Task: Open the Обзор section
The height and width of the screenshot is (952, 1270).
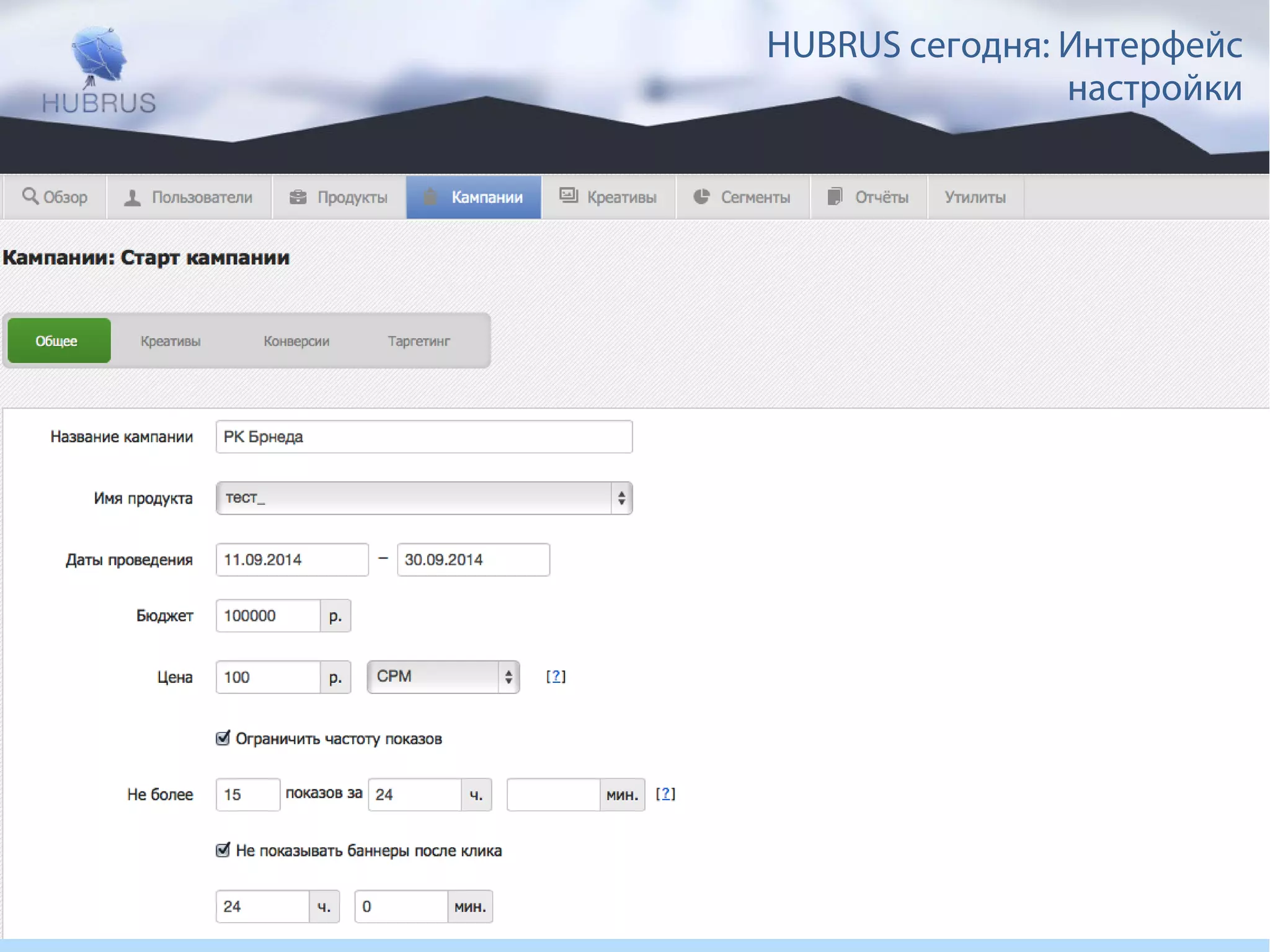Action: click(55, 197)
